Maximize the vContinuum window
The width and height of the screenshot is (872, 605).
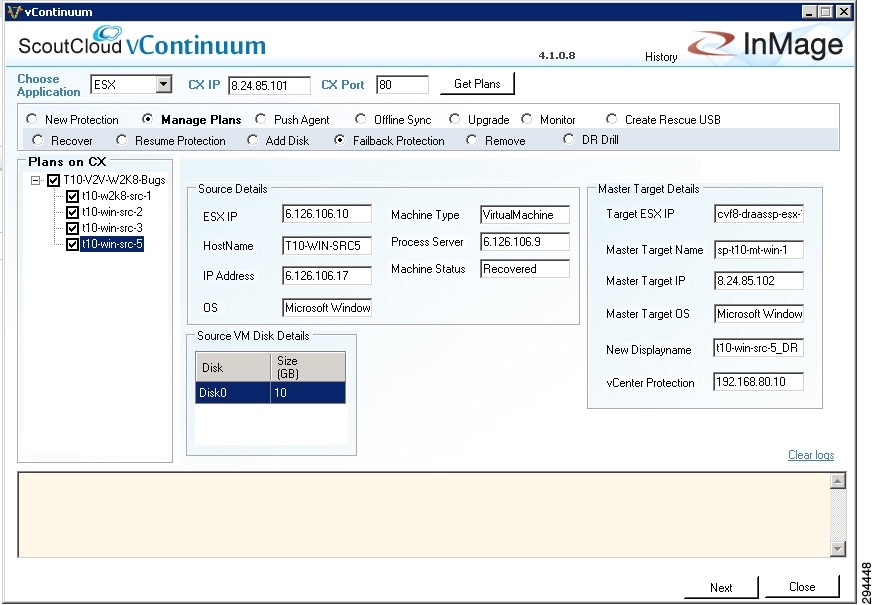pyautogui.click(x=826, y=12)
